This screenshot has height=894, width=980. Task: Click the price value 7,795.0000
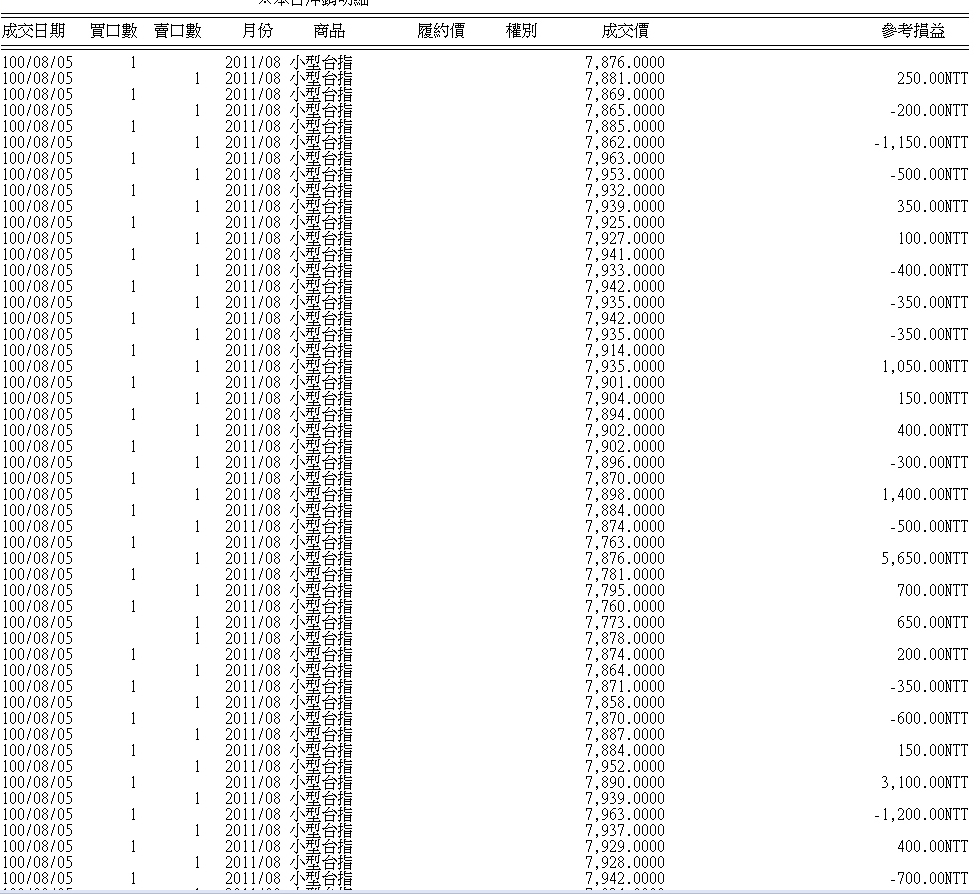[625, 591]
